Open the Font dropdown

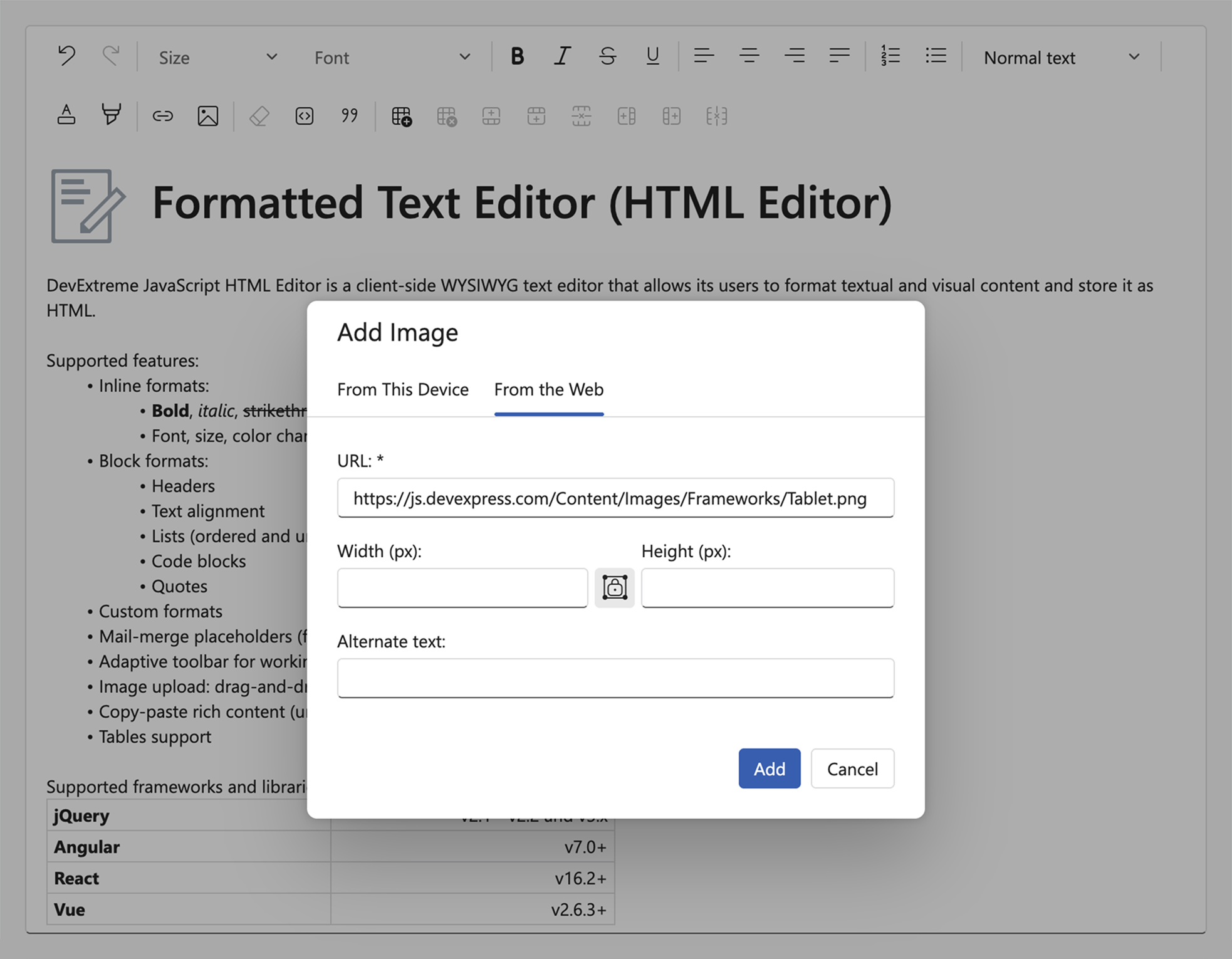click(389, 57)
